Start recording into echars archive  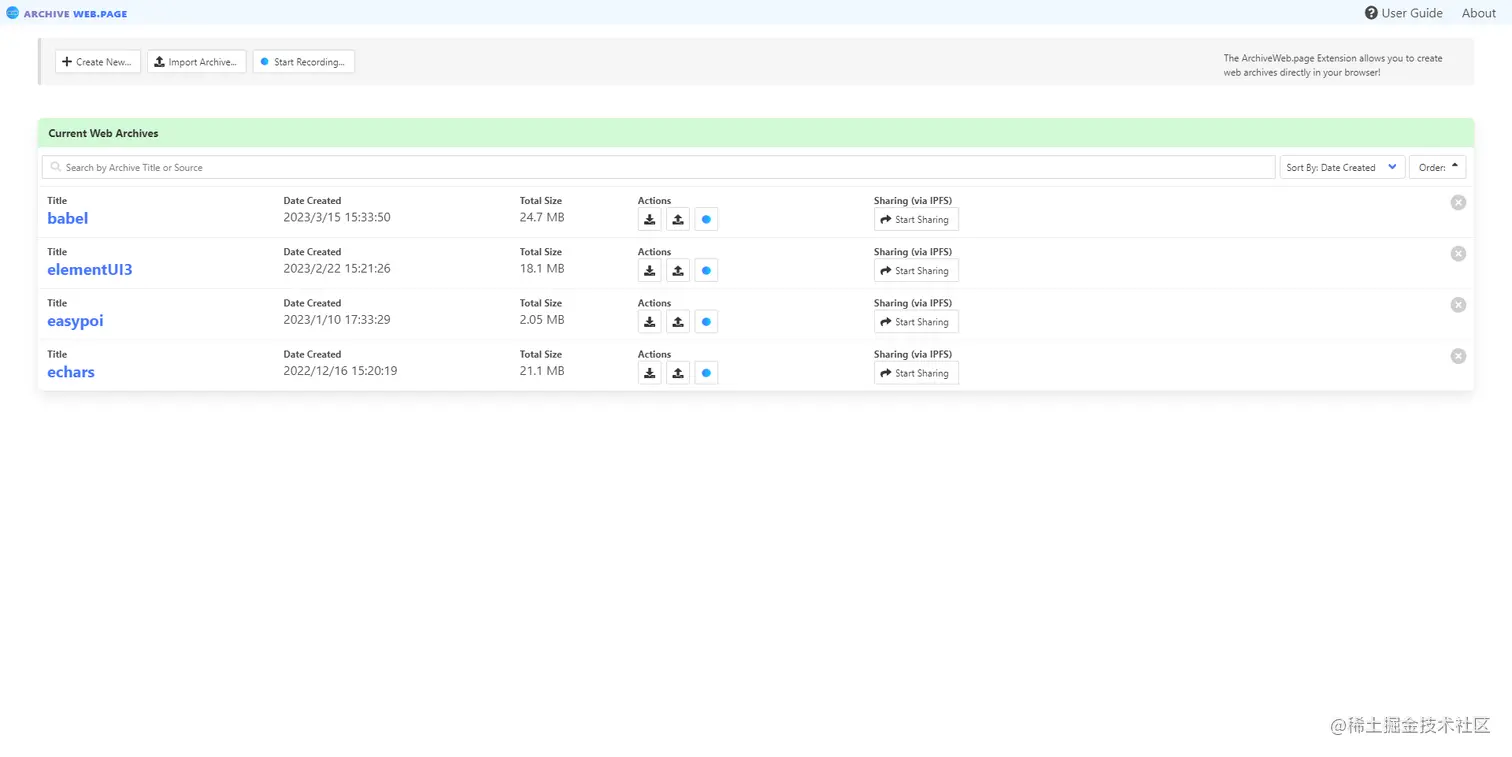pyautogui.click(x=706, y=373)
